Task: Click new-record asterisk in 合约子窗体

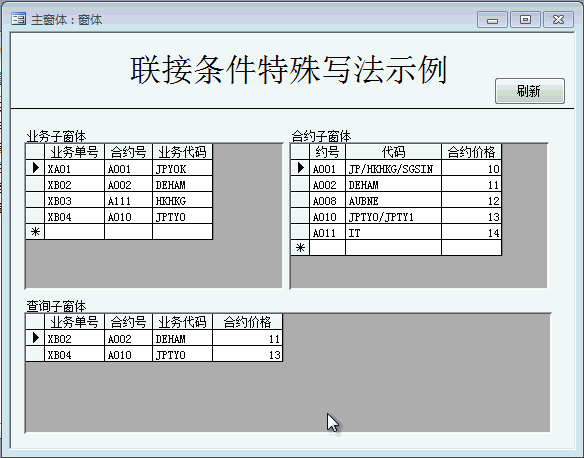Action: (300, 248)
